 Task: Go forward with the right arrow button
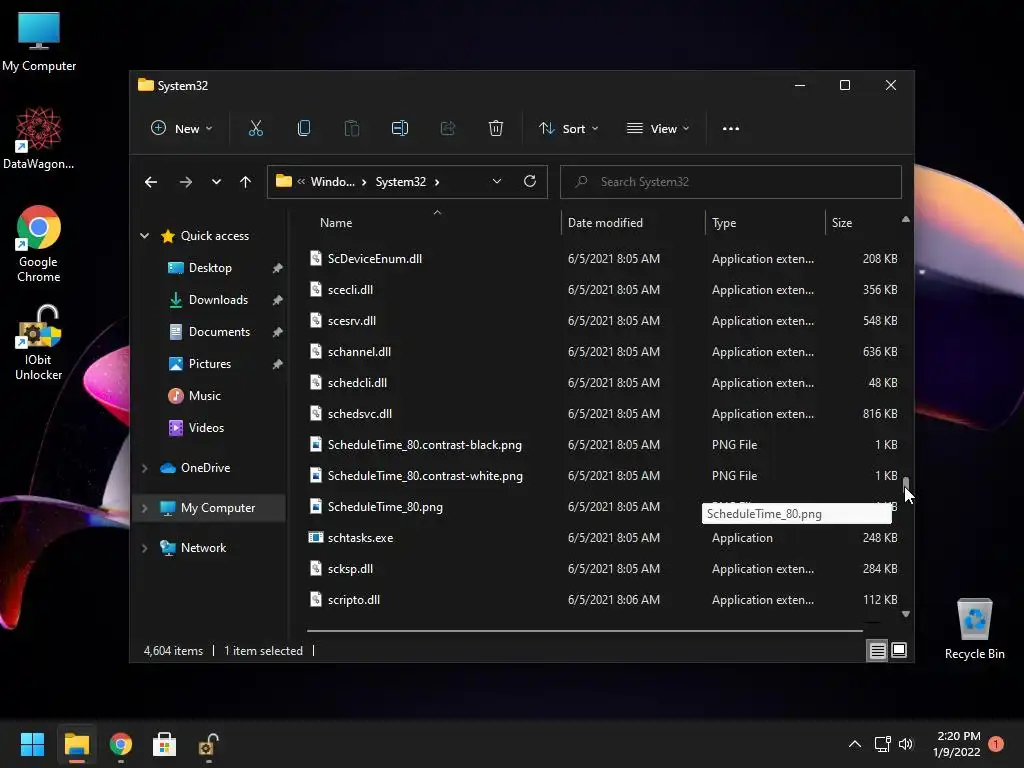[x=185, y=182]
